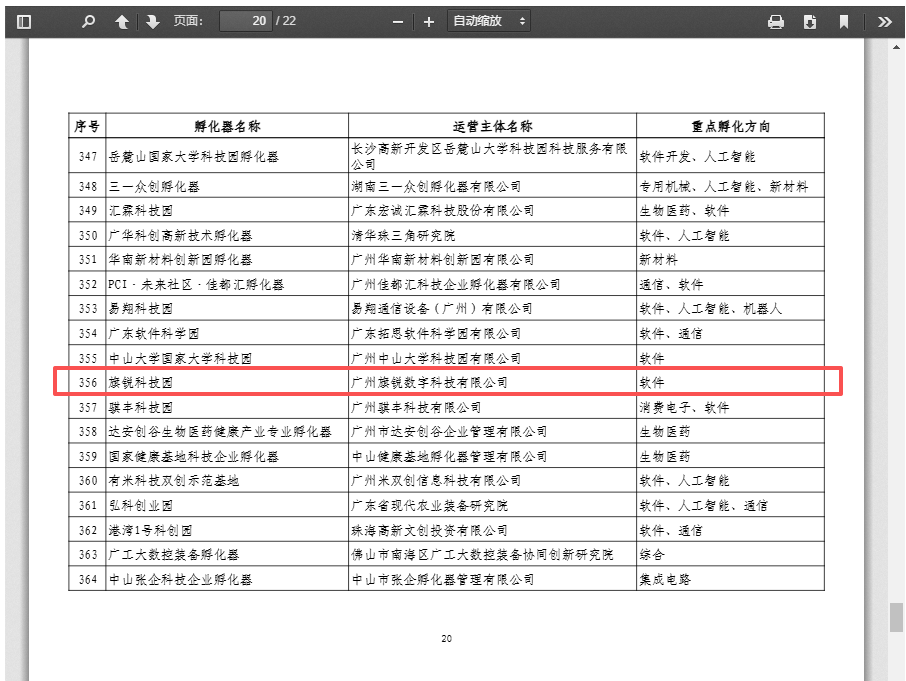
Task: Click 专用机械、人工智能、新材料 cell
Action: pos(730,186)
